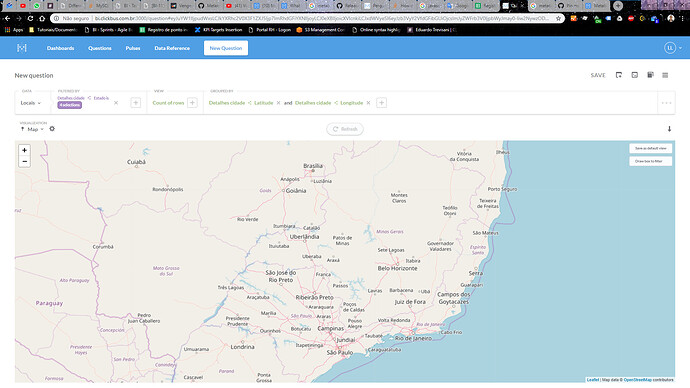Remove the Estado filter
Viewport: 690px width, 388px height.
[x=116, y=103]
